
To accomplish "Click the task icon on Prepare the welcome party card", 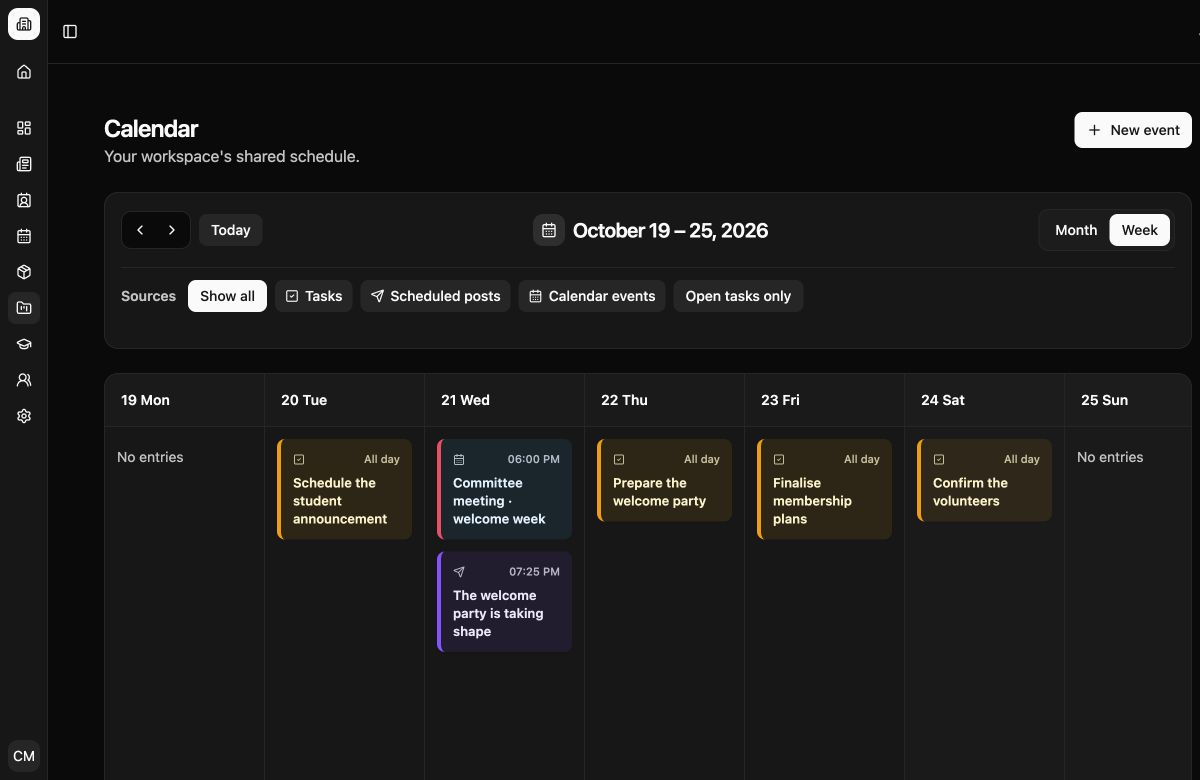I will (619, 460).
